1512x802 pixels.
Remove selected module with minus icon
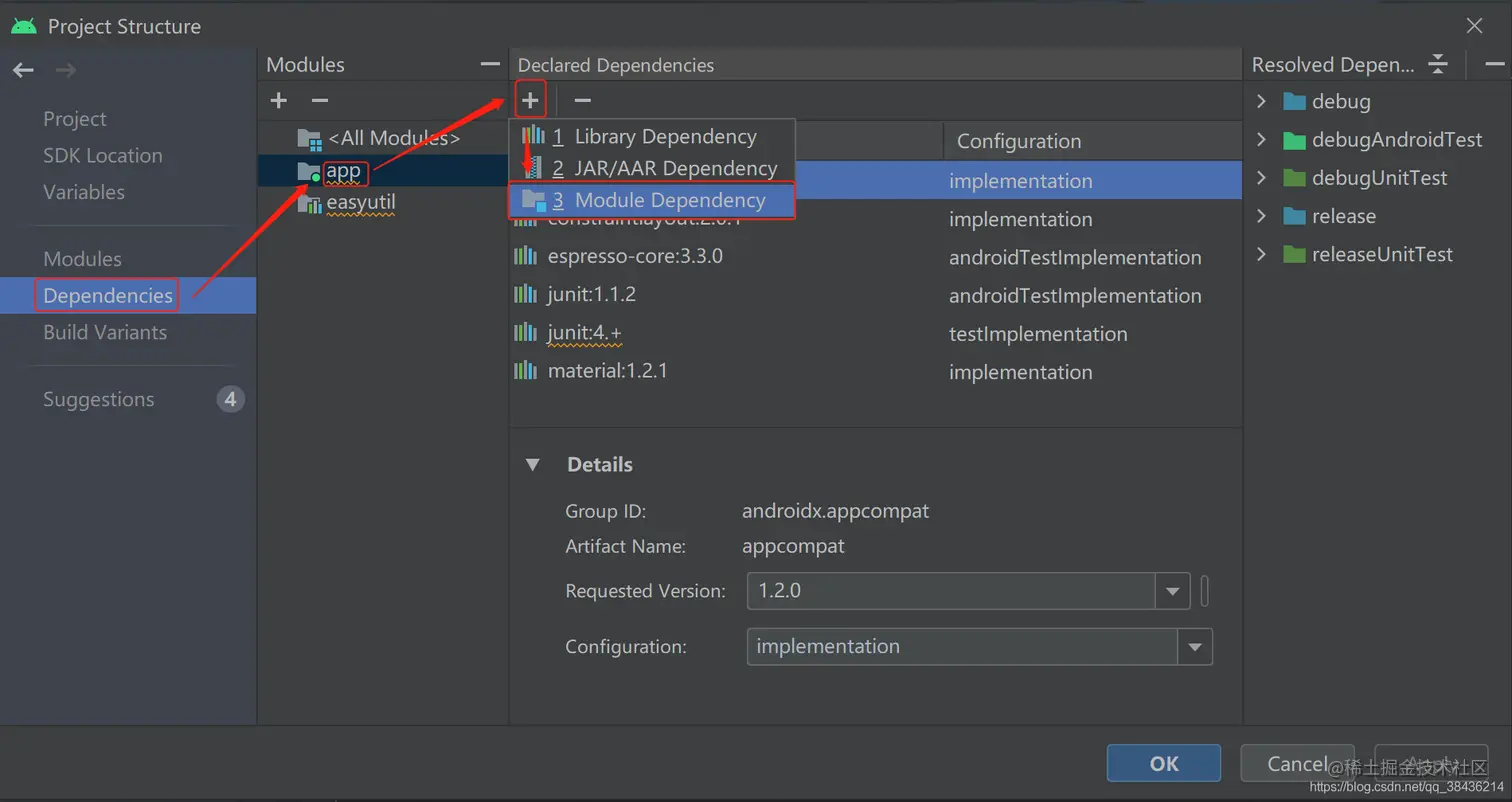click(x=319, y=100)
